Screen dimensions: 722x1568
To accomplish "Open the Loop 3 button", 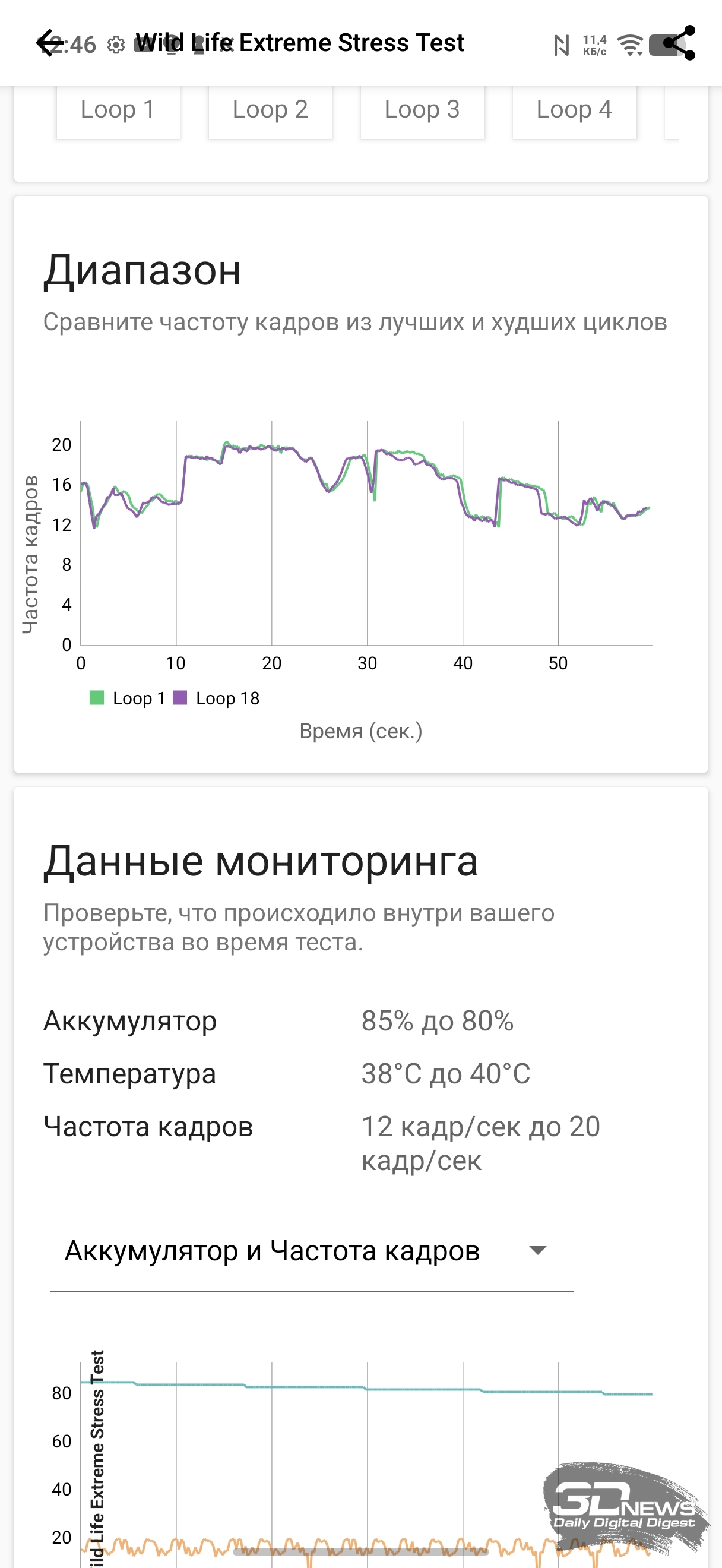I will click(x=423, y=110).
